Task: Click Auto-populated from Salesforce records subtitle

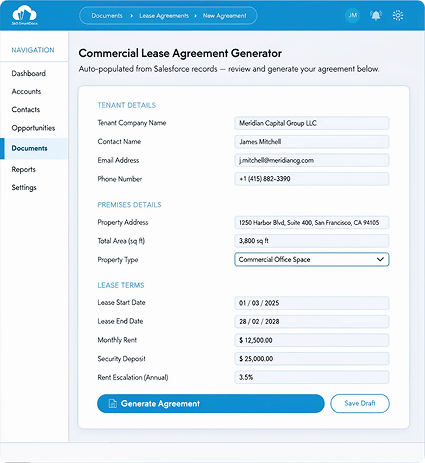Action: coord(229,69)
